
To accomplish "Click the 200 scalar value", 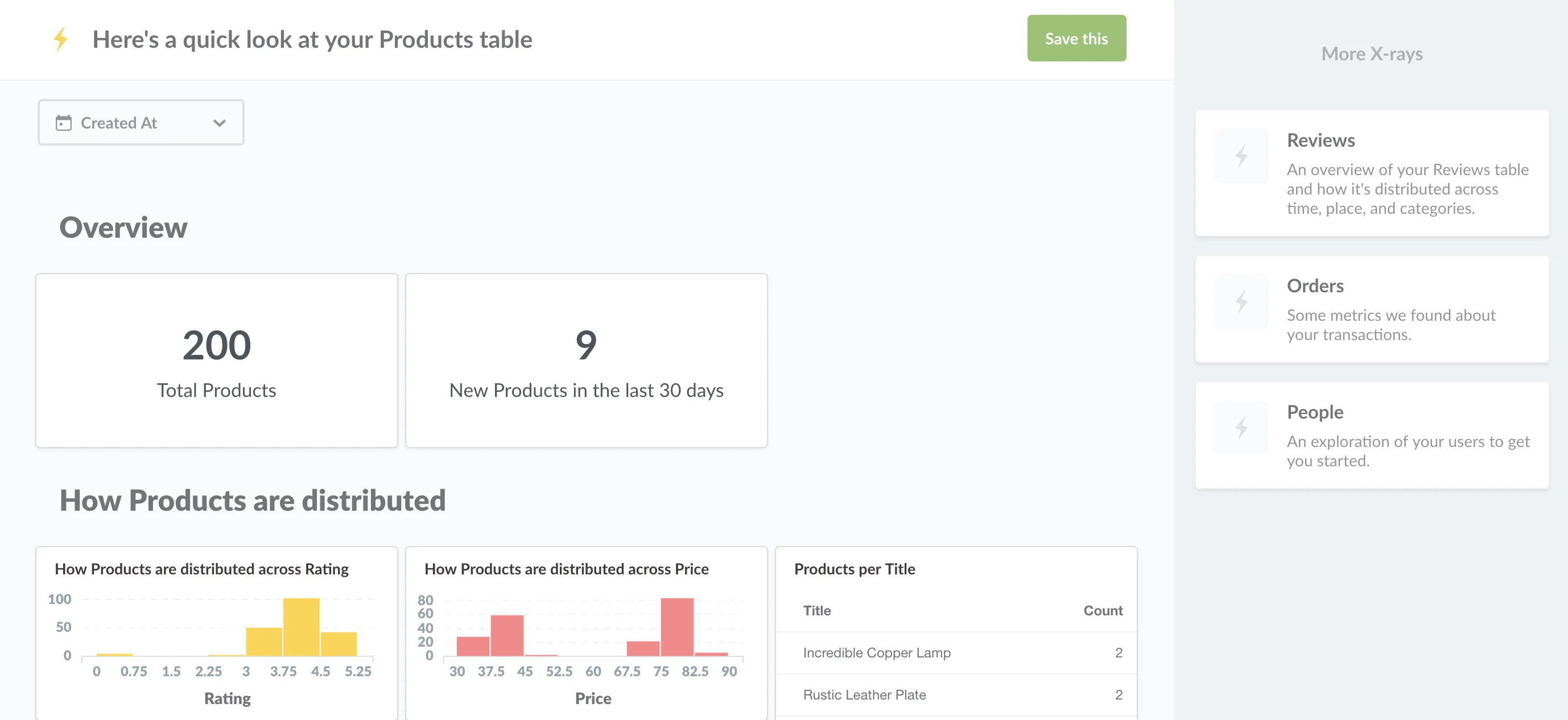I will point(217,345).
